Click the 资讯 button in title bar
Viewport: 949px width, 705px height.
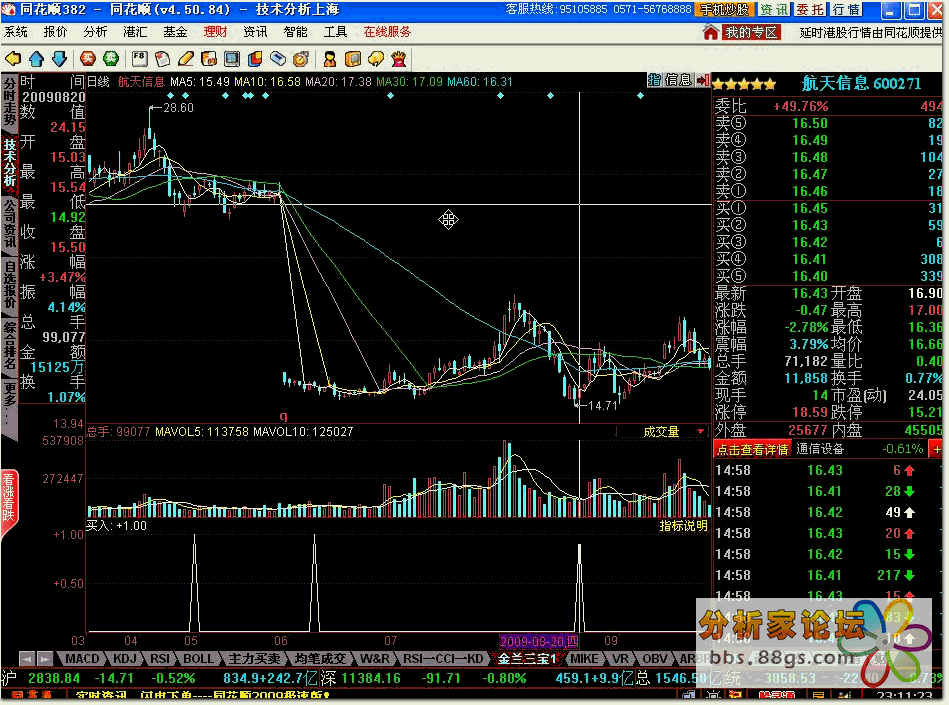(774, 10)
